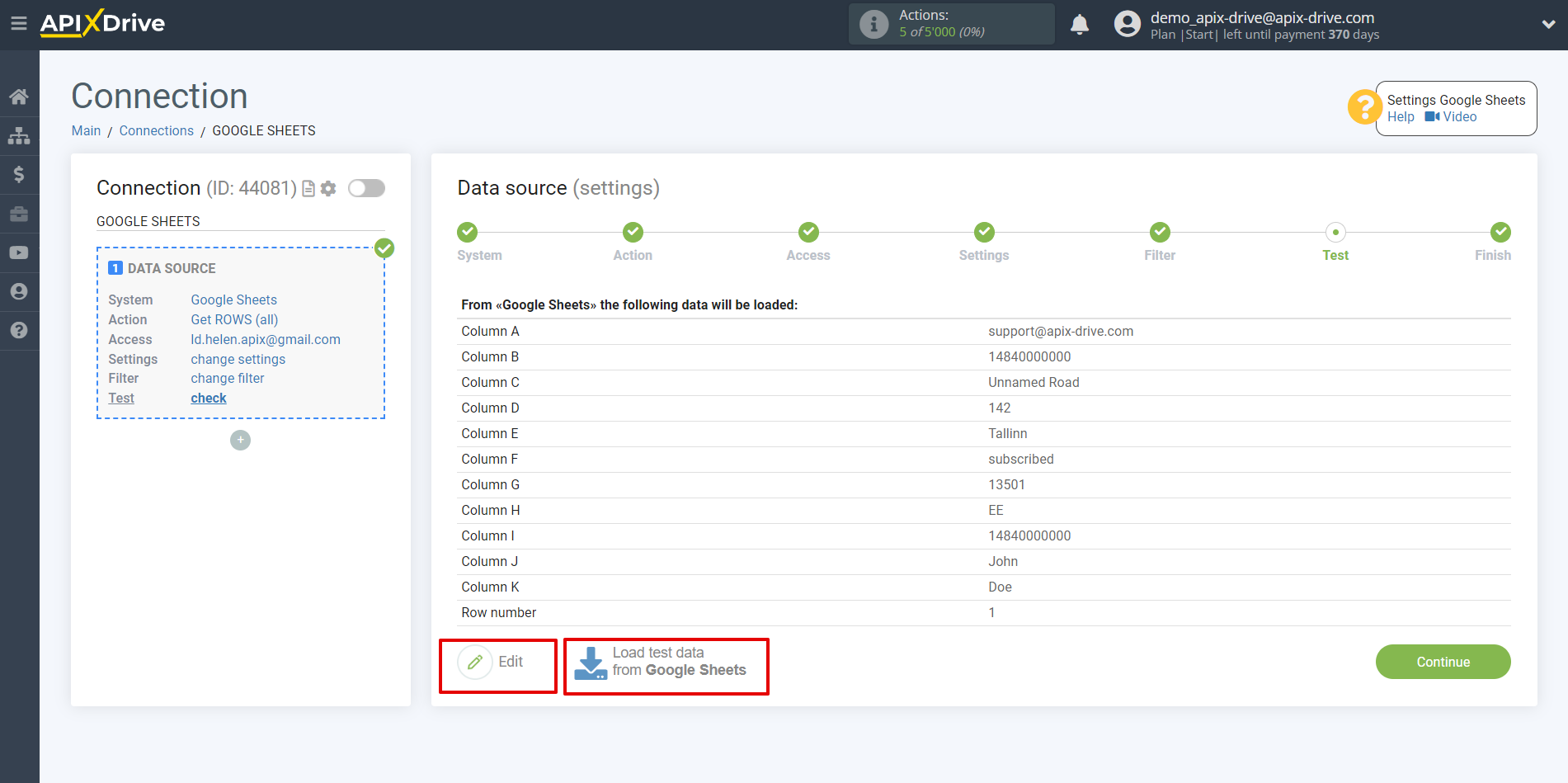Click the Column H value EE
Screen dimensions: 1568x783
point(996,511)
